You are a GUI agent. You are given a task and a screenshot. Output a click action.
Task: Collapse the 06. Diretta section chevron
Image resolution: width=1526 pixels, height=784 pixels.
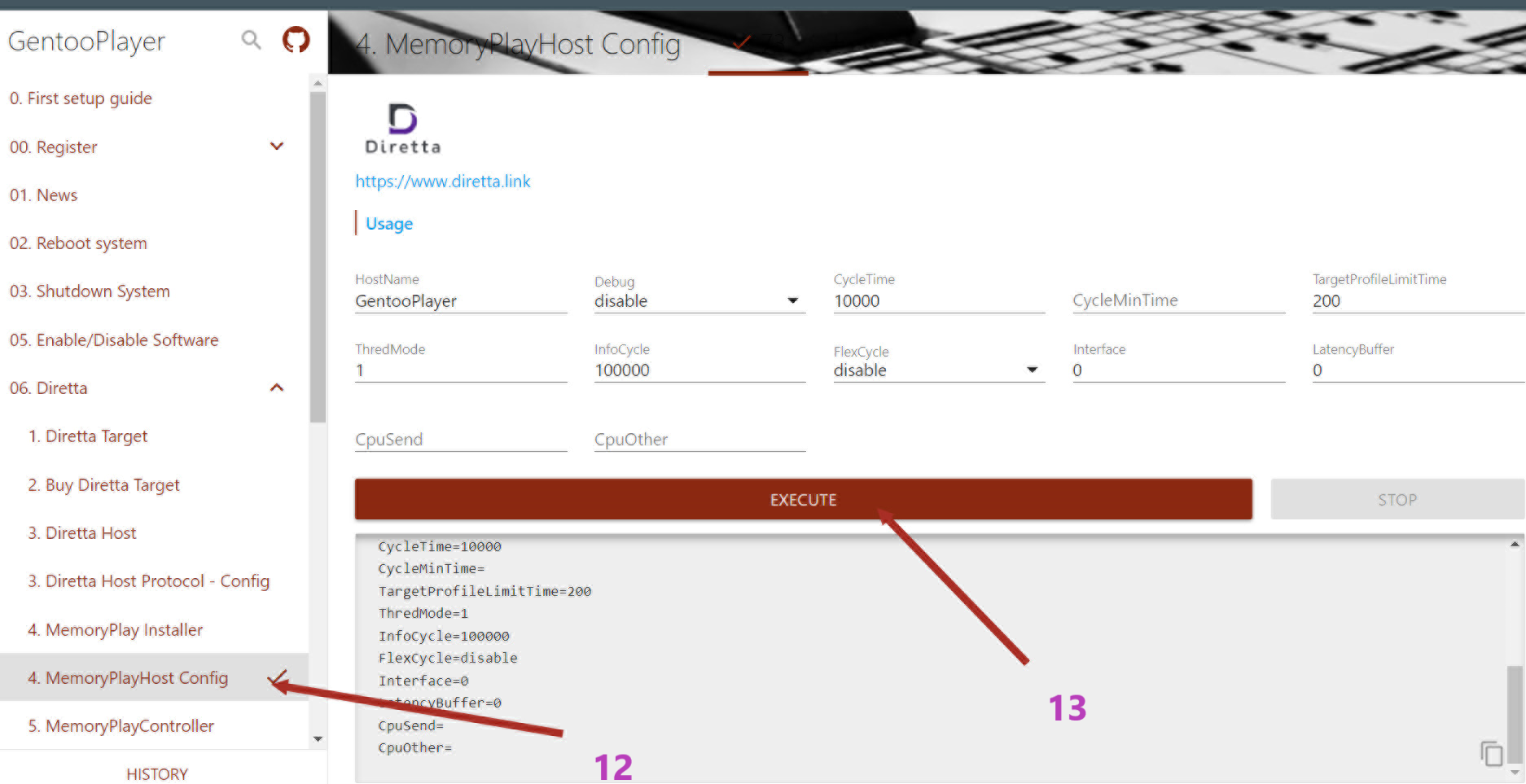(x=277, y=388)
